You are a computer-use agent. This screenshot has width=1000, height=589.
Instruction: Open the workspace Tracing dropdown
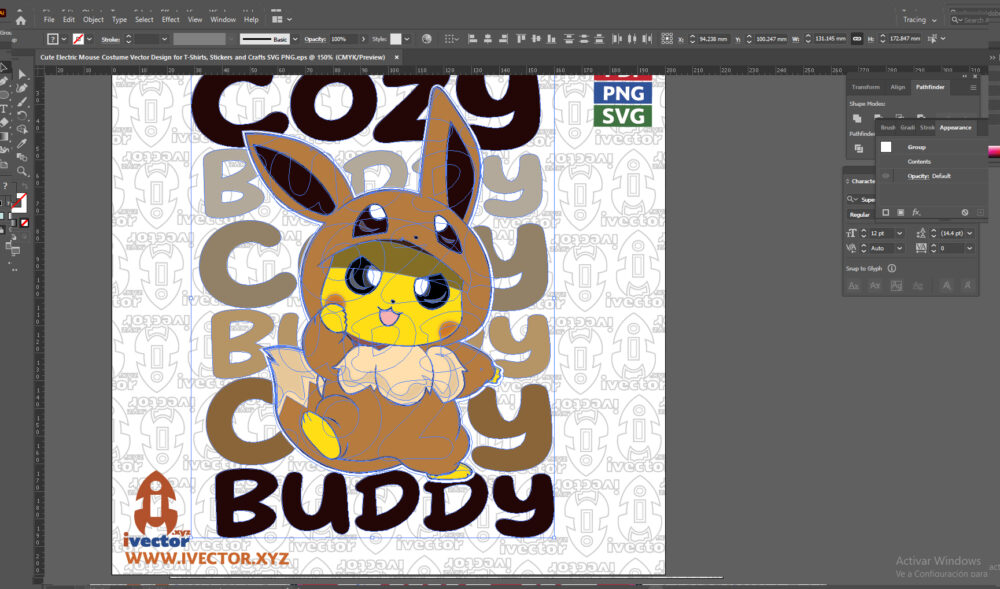coord(920,20)
